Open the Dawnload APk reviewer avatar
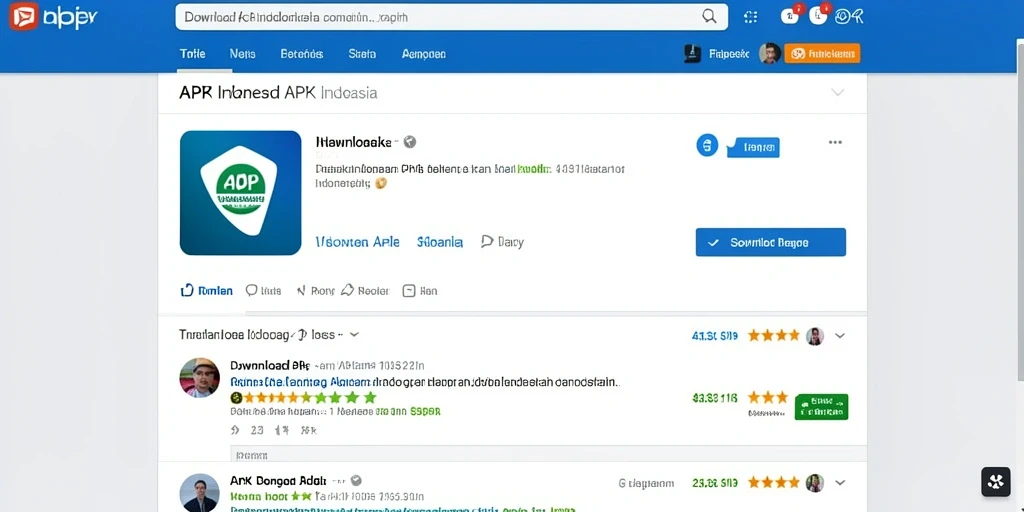Screen dimensions: 1024x512 point(200,377)
